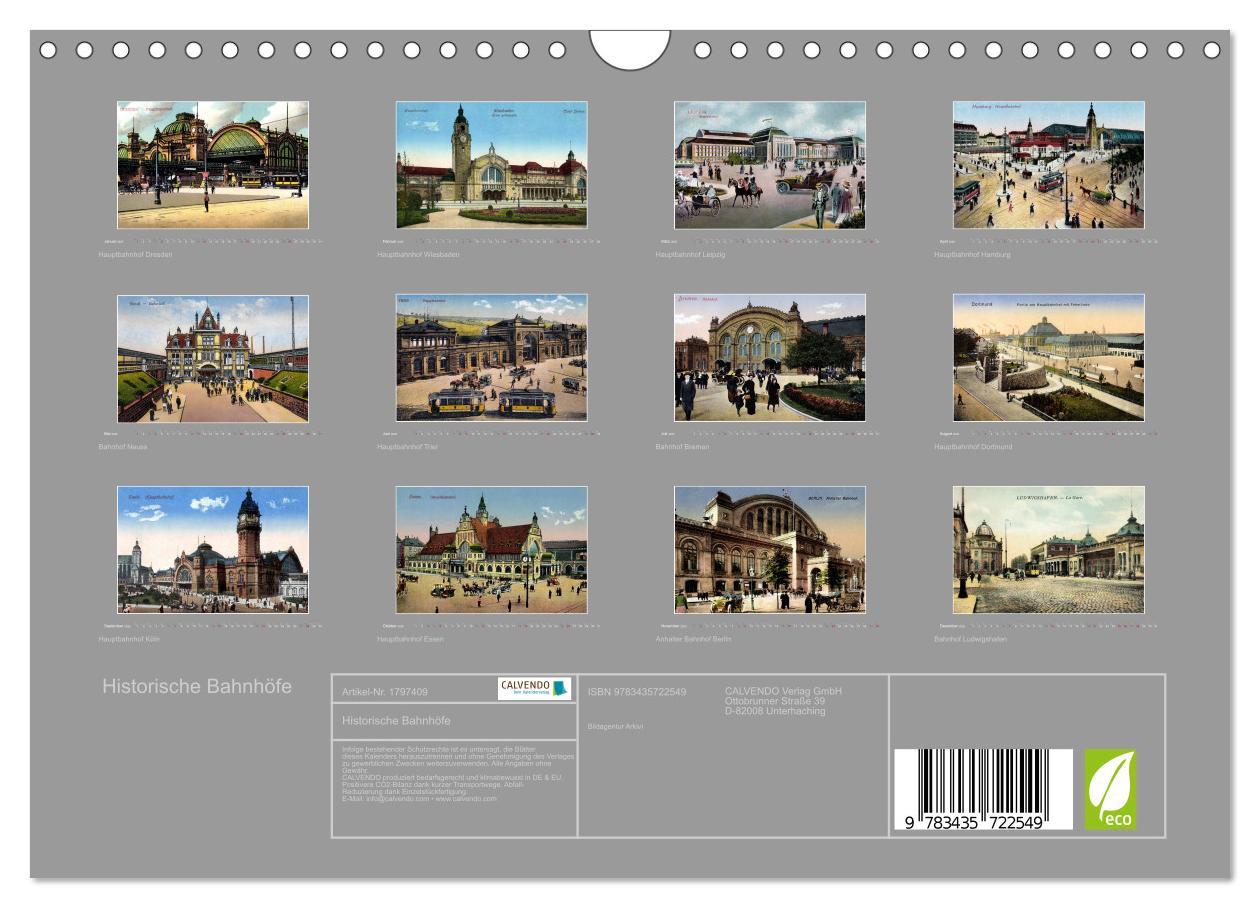Click the Bahnhof Neuss postcard image
This screenshot has width=1260, height=908.
click(x=213, y=358)
